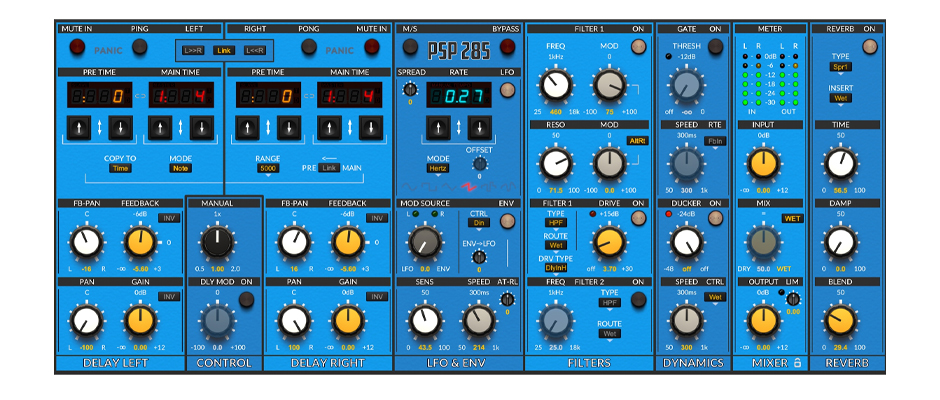940x400 pixels.
Task: Toggle right delay MUTE IN red button
Action: point(372,47)
